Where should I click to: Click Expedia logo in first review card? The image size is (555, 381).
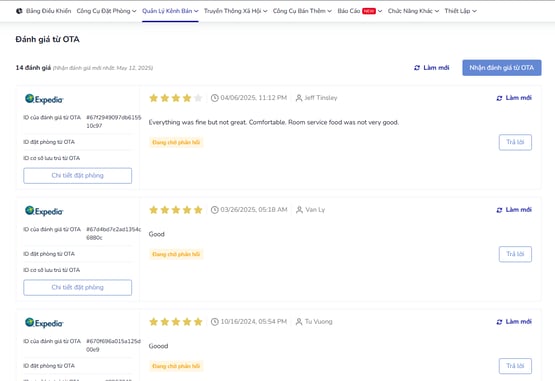44,99
